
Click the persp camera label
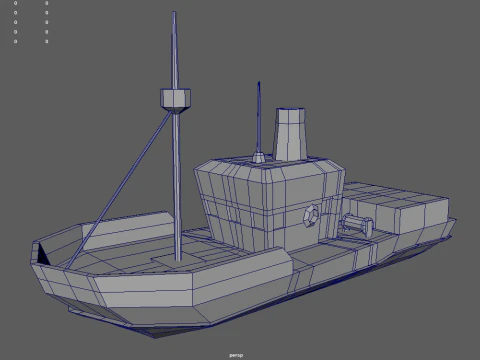tap(236, 355)
